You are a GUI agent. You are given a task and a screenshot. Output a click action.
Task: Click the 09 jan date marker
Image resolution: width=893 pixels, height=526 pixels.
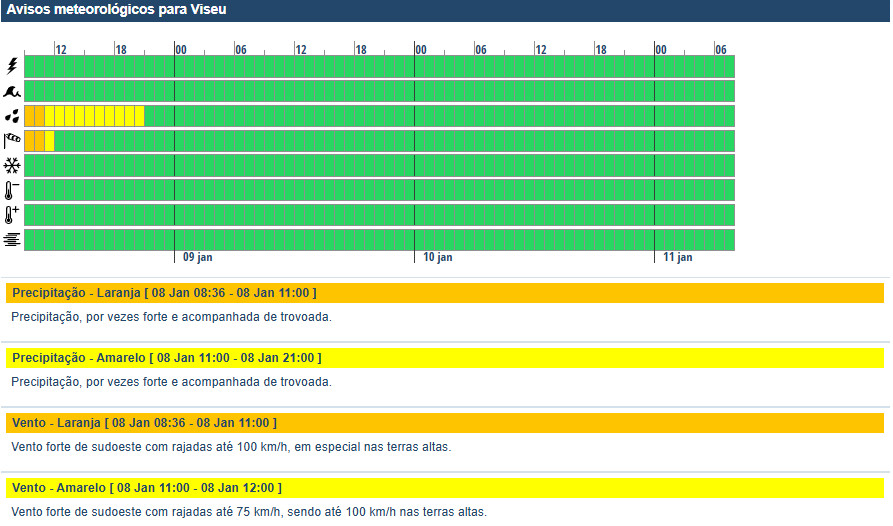pyautogui.click(x=198, y=257)
